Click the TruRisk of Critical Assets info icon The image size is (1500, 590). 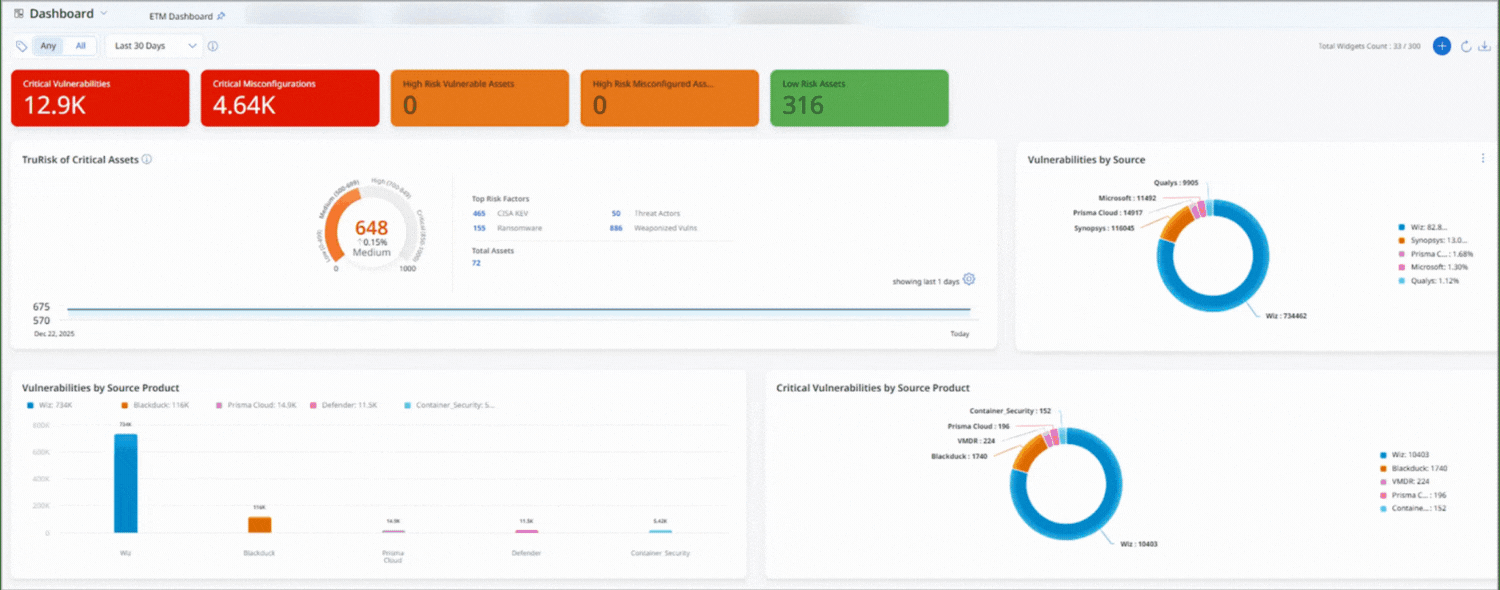(x=147, y=159)
